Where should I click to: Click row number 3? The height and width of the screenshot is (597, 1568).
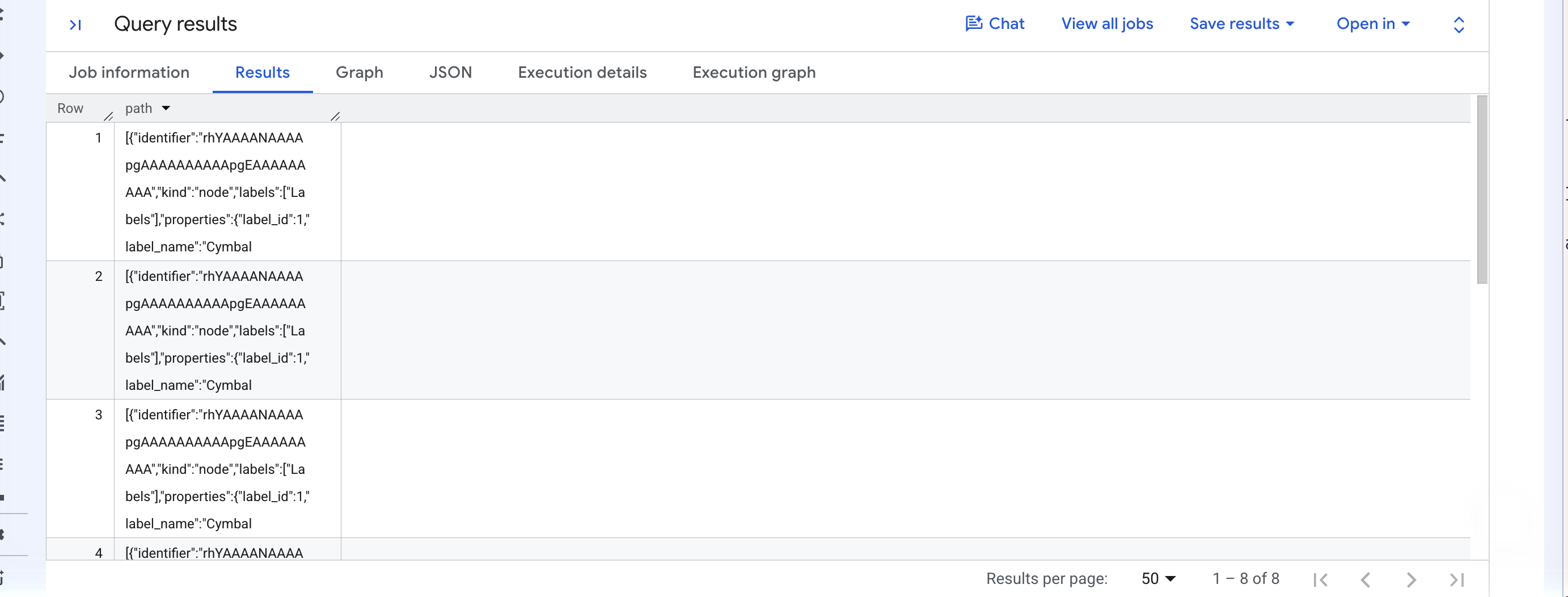[x=99, y=415]
